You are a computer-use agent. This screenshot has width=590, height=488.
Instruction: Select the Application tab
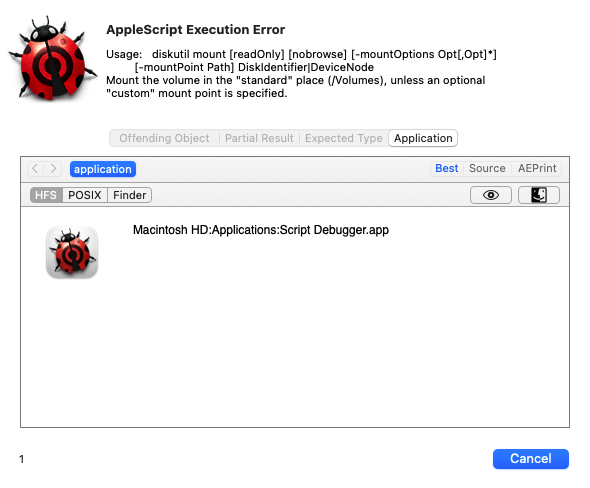tap(423, 138)
